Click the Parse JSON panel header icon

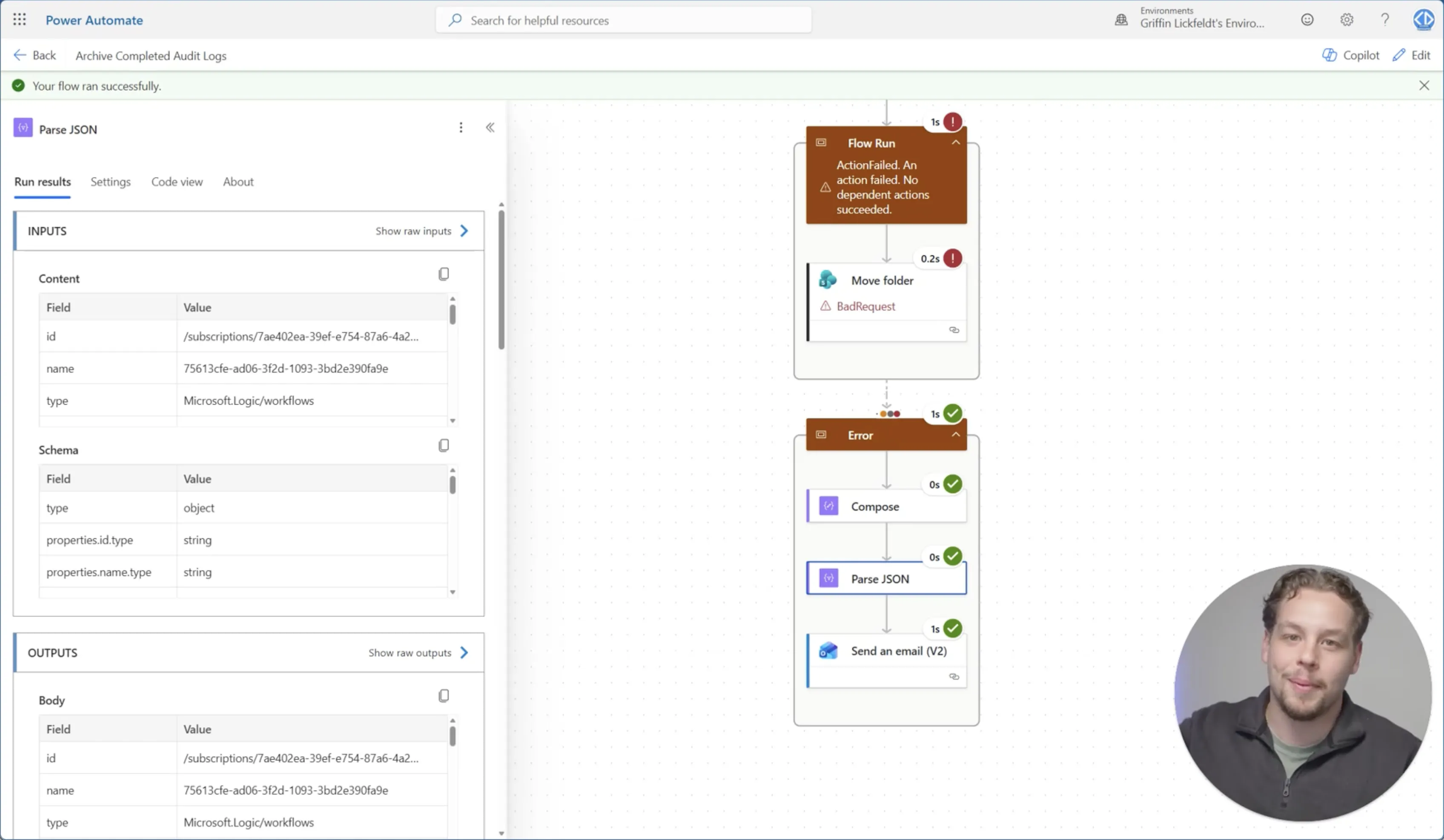(23, 128)
